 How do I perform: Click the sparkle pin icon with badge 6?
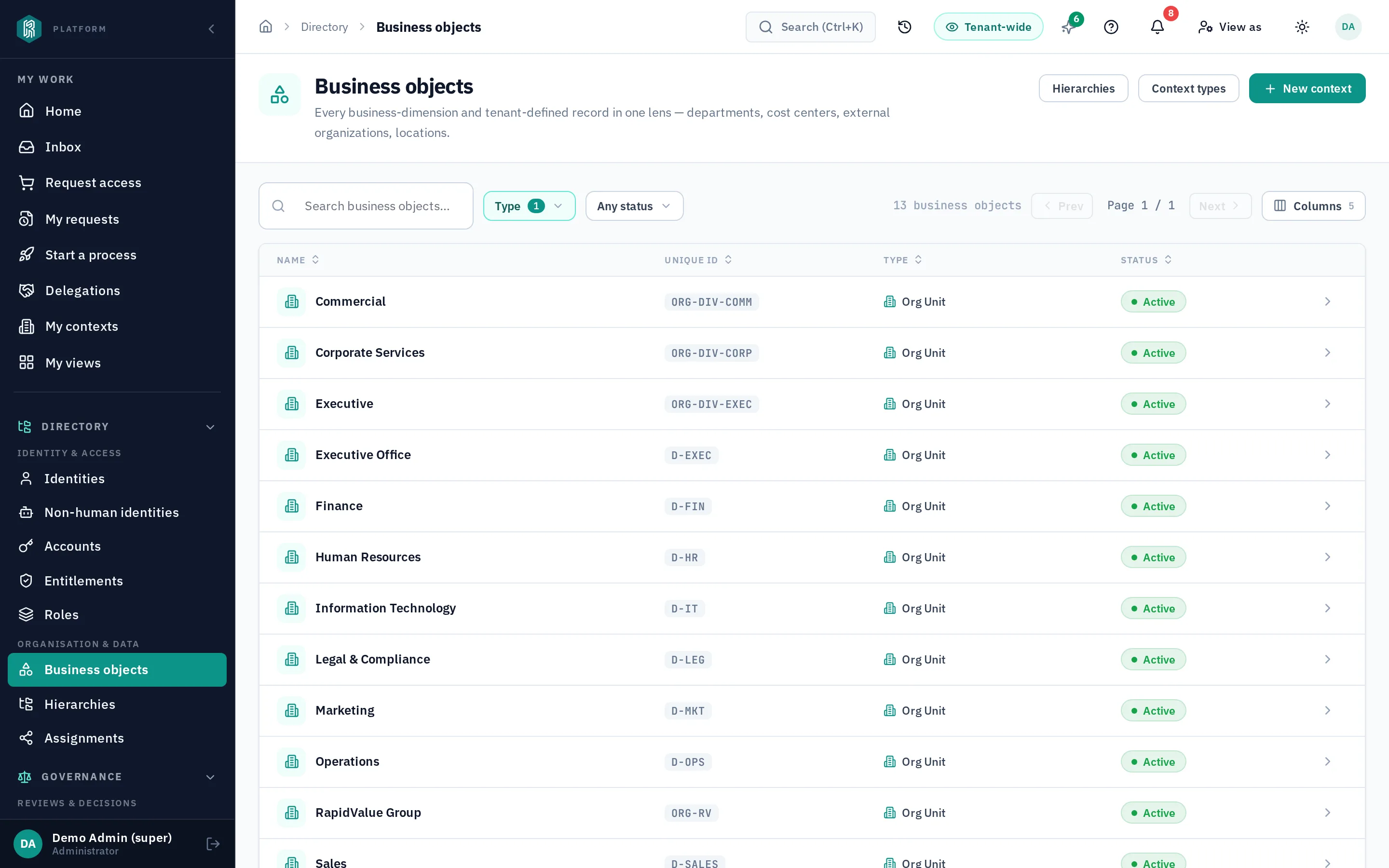click(1068, 27)
